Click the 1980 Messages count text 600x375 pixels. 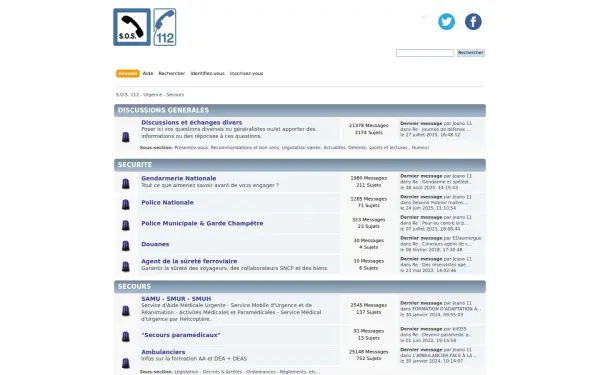[x=368, y=178]
